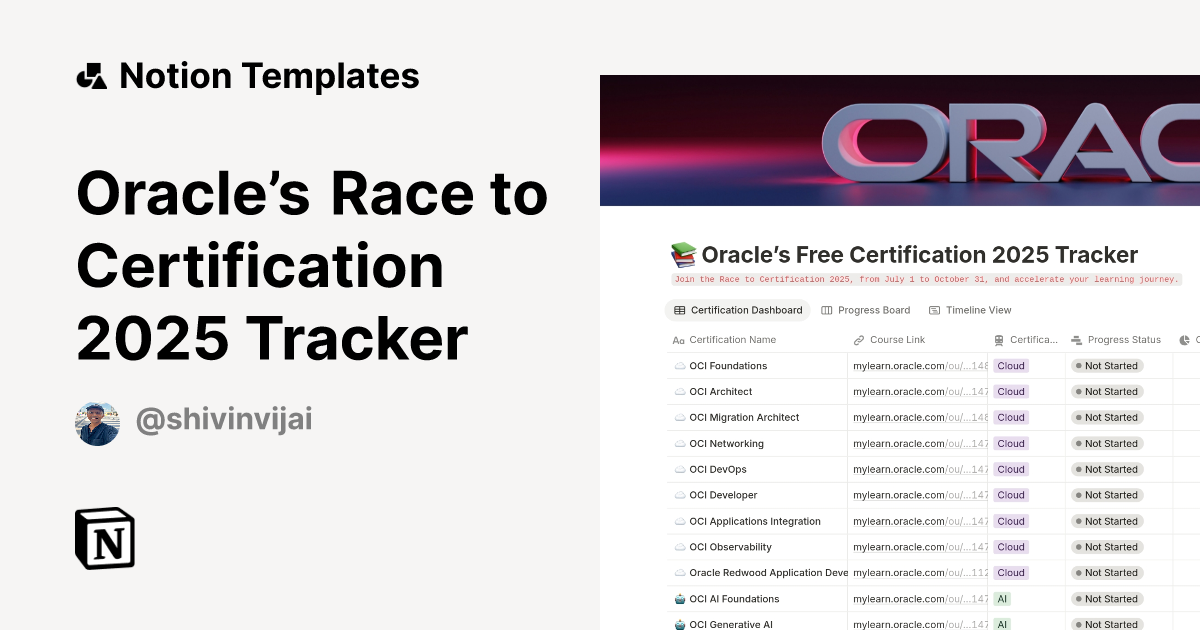This screenshot has height=630, width=1200.
Task: Click the cloud icon beside OCI Foundations
Action: click(678, 365)
